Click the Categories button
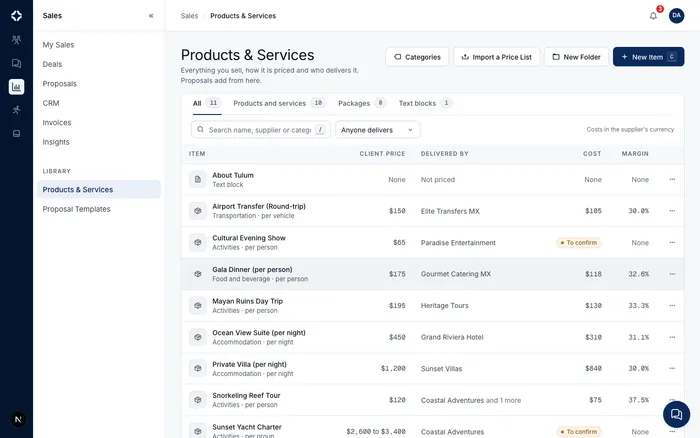The image size is (700, 438). click(417, 57)
